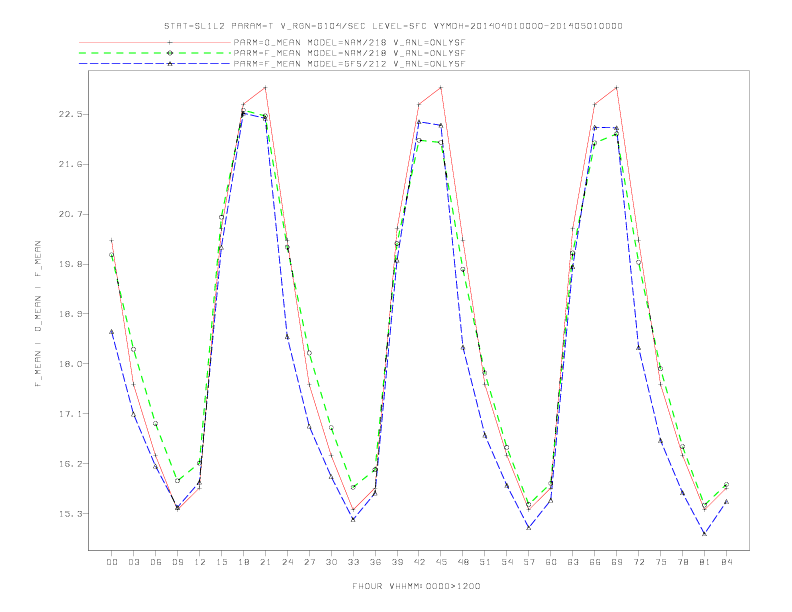Click x-axis forecast hour label 18

pos(243,562)
